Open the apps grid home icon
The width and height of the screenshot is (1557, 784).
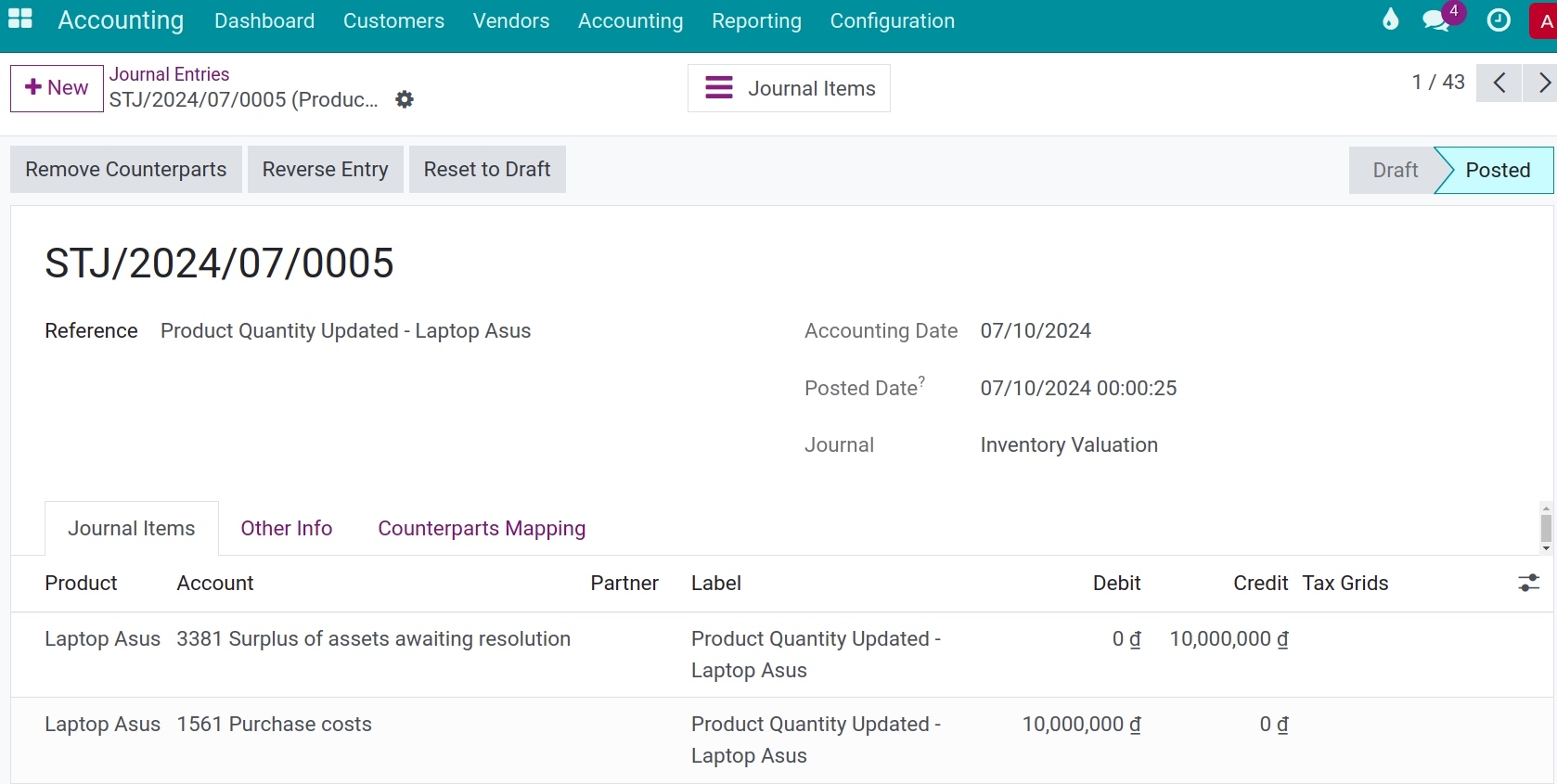[20, 19]
